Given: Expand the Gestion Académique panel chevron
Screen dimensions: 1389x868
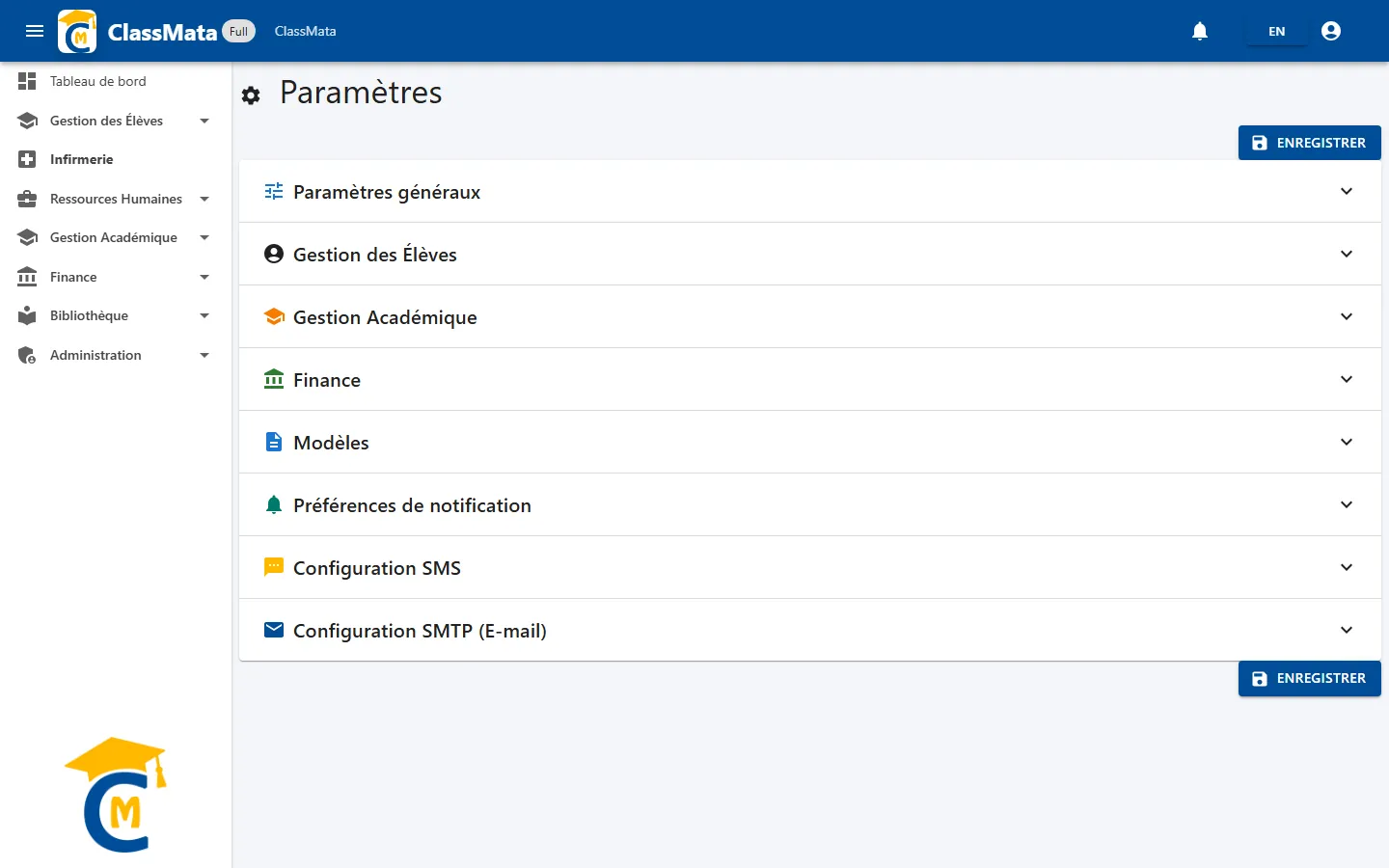Looking at the screenshot, I should pyautogui.click(x=1347, y=316).
